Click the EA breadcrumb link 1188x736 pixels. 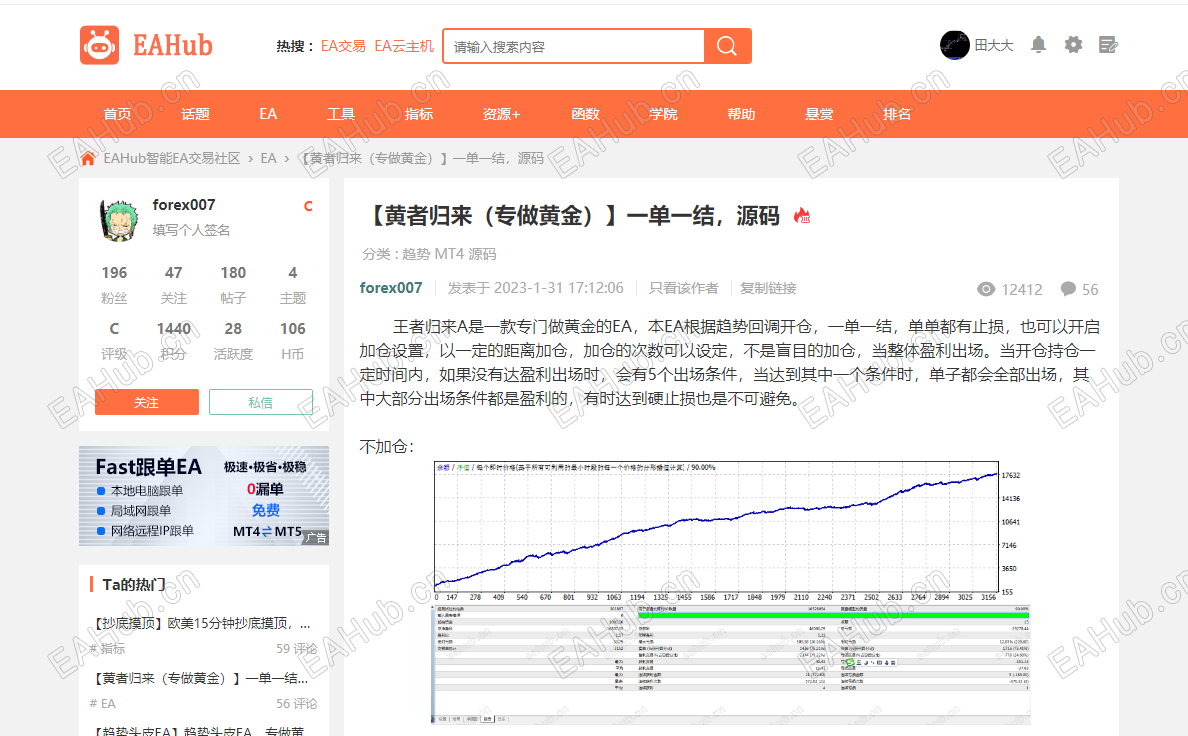click(268, 158)
